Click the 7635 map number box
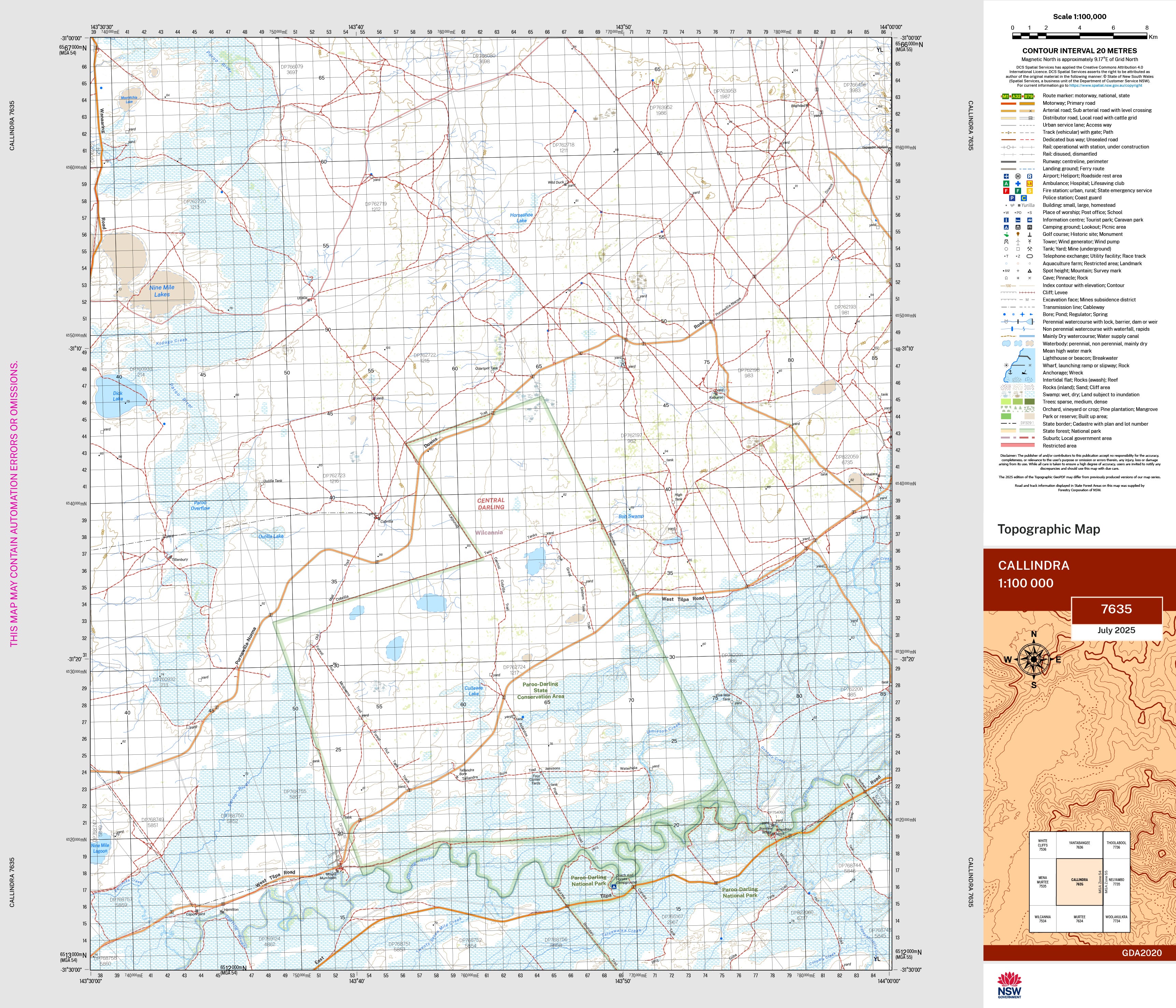The height and width of the screenshot is (1008, 1176). click(1116, 610)
